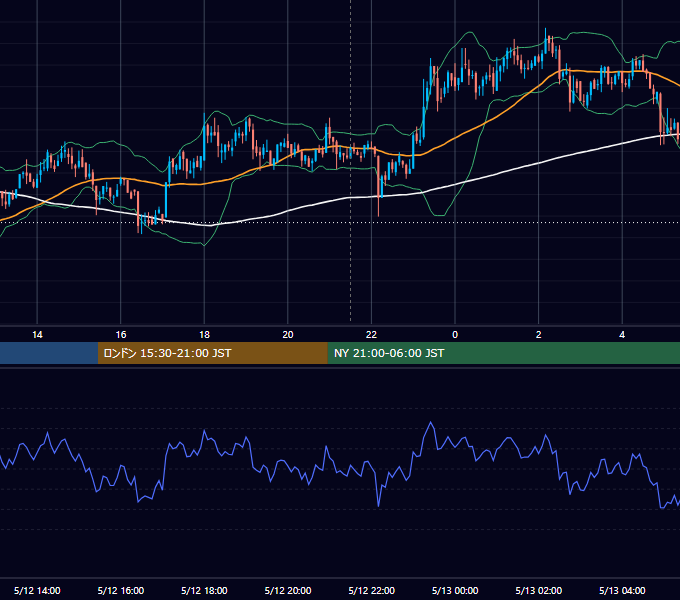Click the 5/12 18:00 label on the lower axis
Viewport: 680px width, 600px height.
pyautogui.click(x=204, y=590)
